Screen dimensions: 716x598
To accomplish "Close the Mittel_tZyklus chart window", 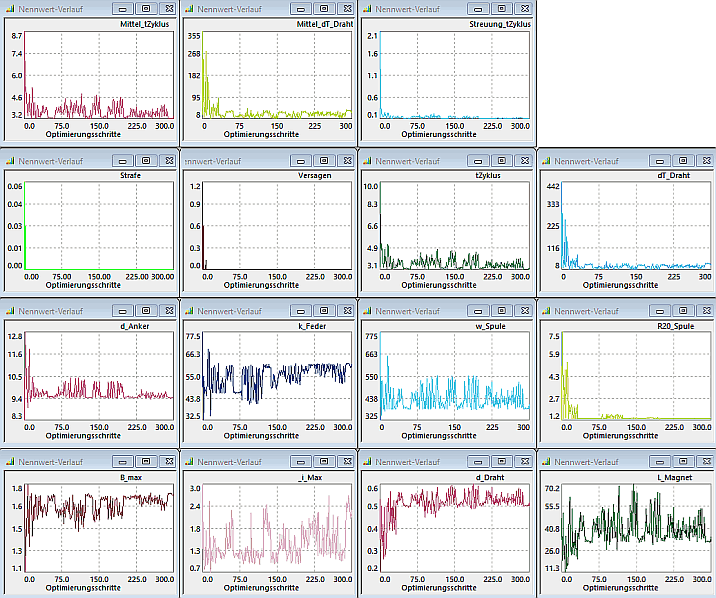I will point(168,9).
